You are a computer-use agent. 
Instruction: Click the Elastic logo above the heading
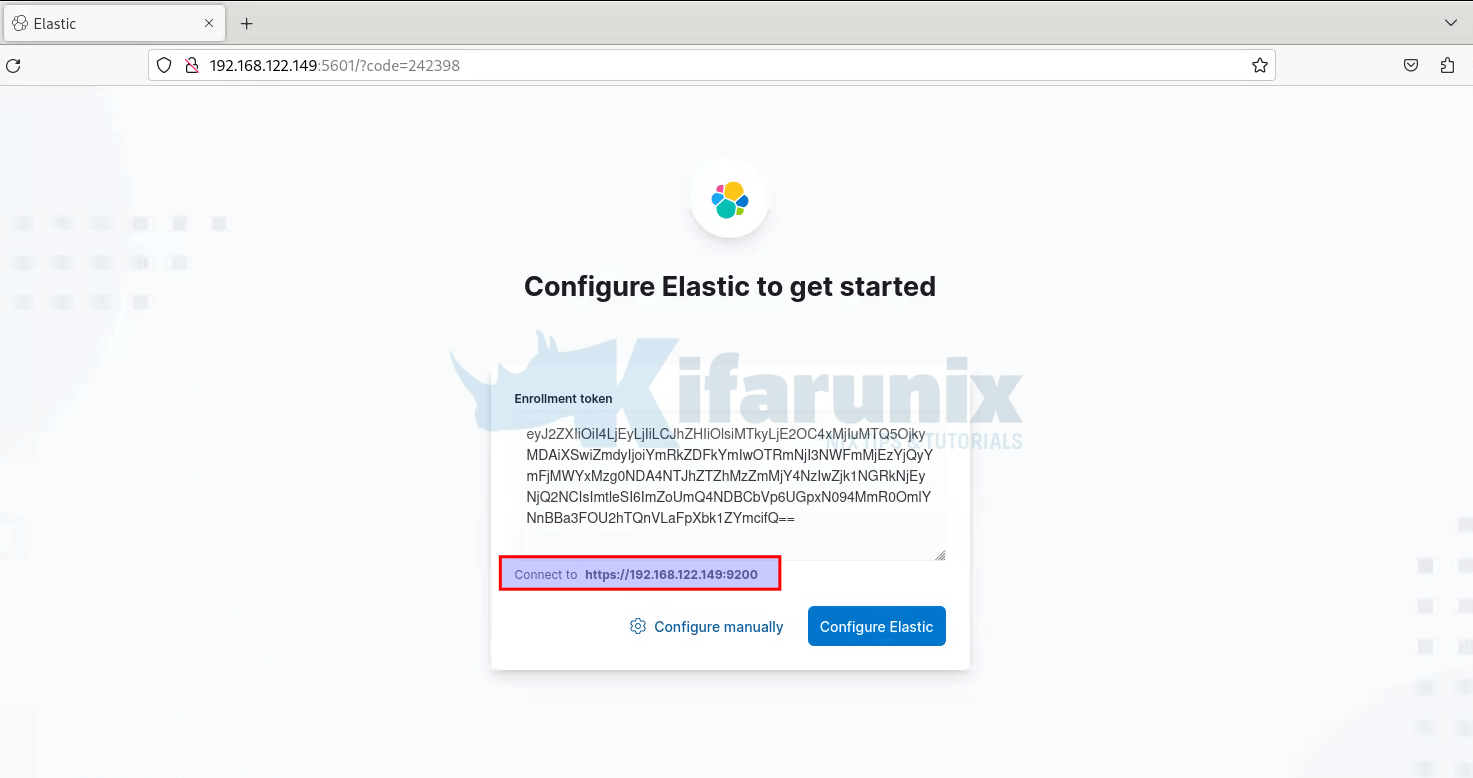pos(730,199)
